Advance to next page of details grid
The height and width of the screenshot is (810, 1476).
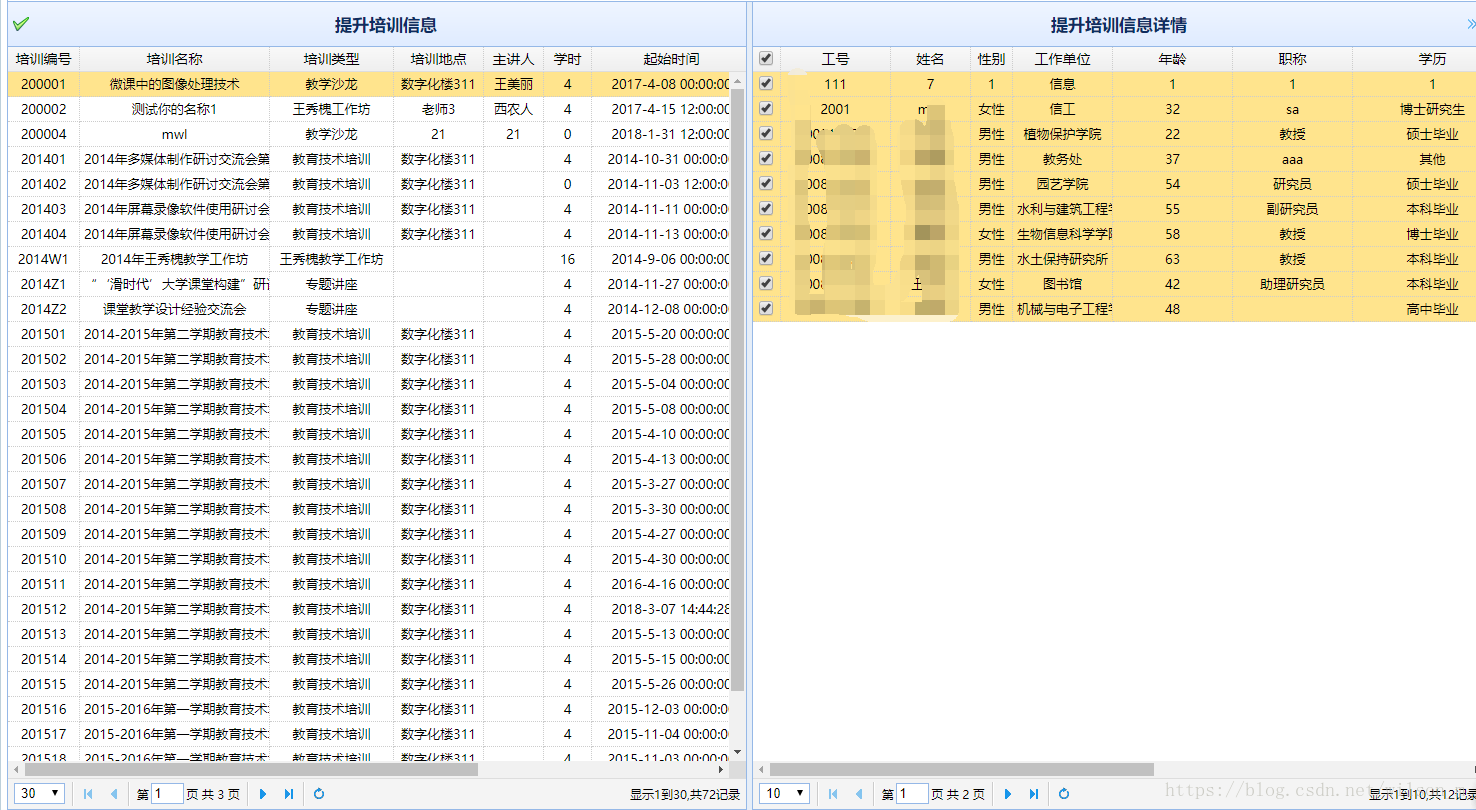(x=1008, y=793)
